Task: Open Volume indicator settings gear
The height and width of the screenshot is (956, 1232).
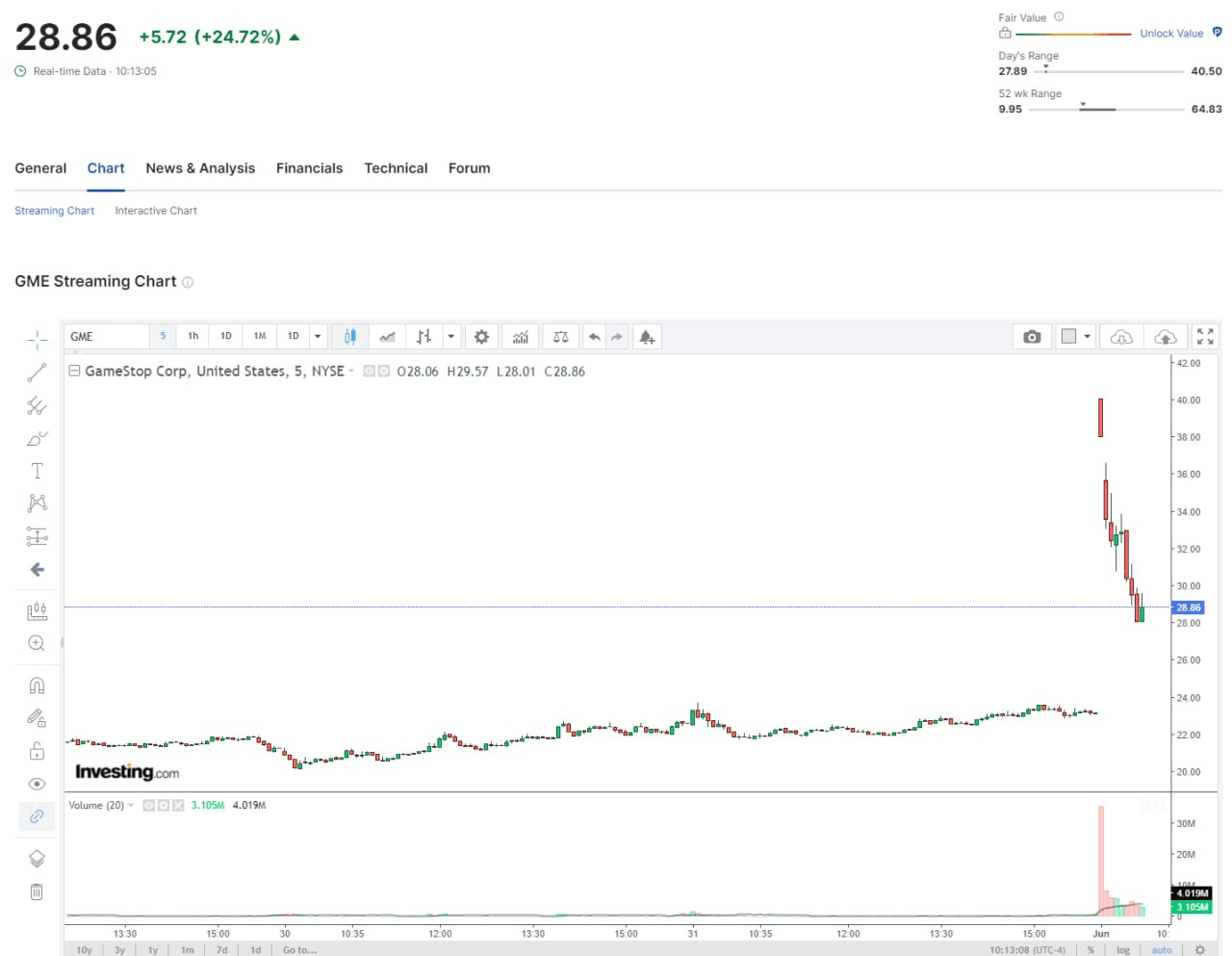Action: pos(164,806)
